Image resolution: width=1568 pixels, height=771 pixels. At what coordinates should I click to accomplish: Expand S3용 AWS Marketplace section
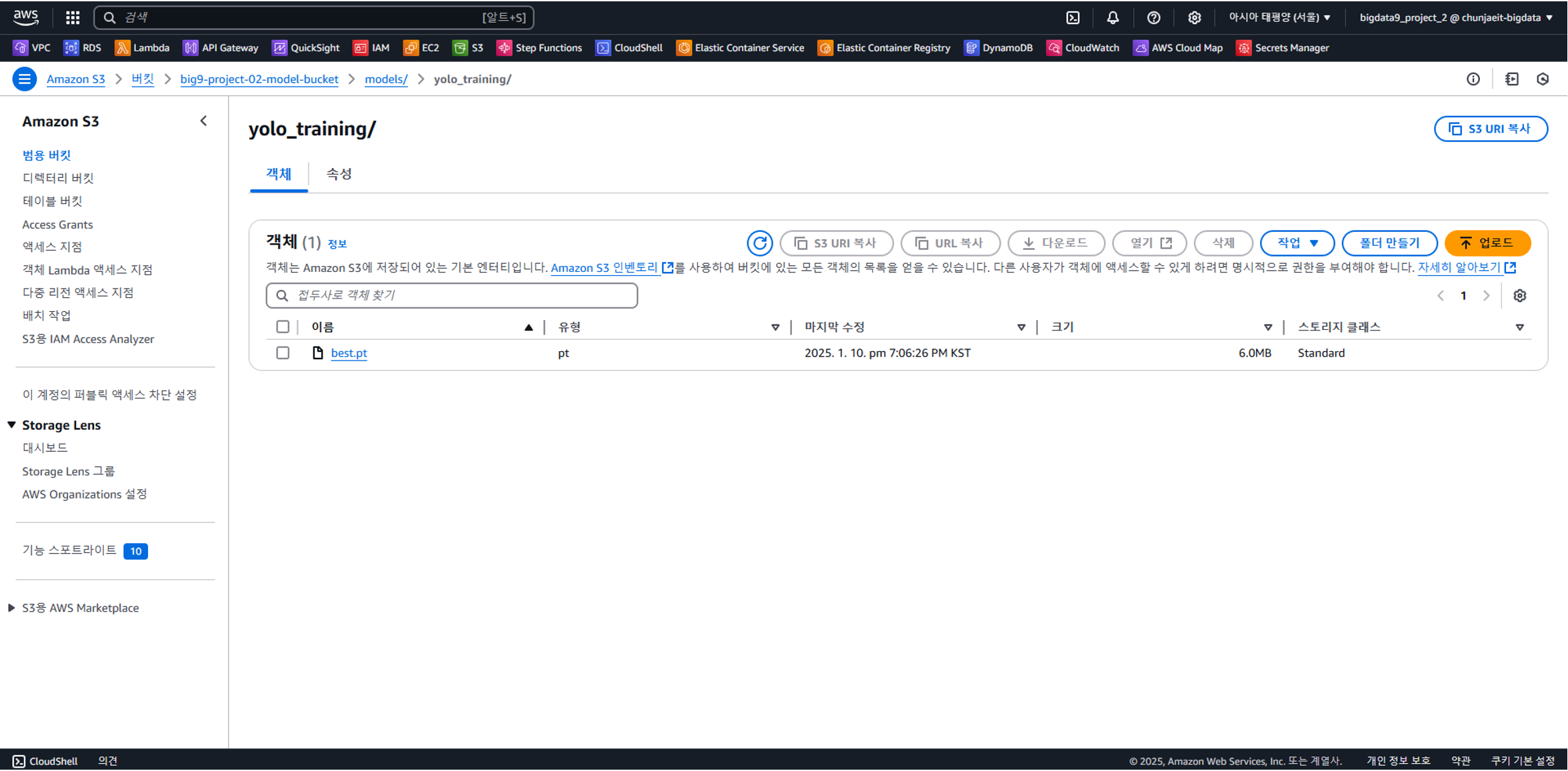tap(12, 608)
